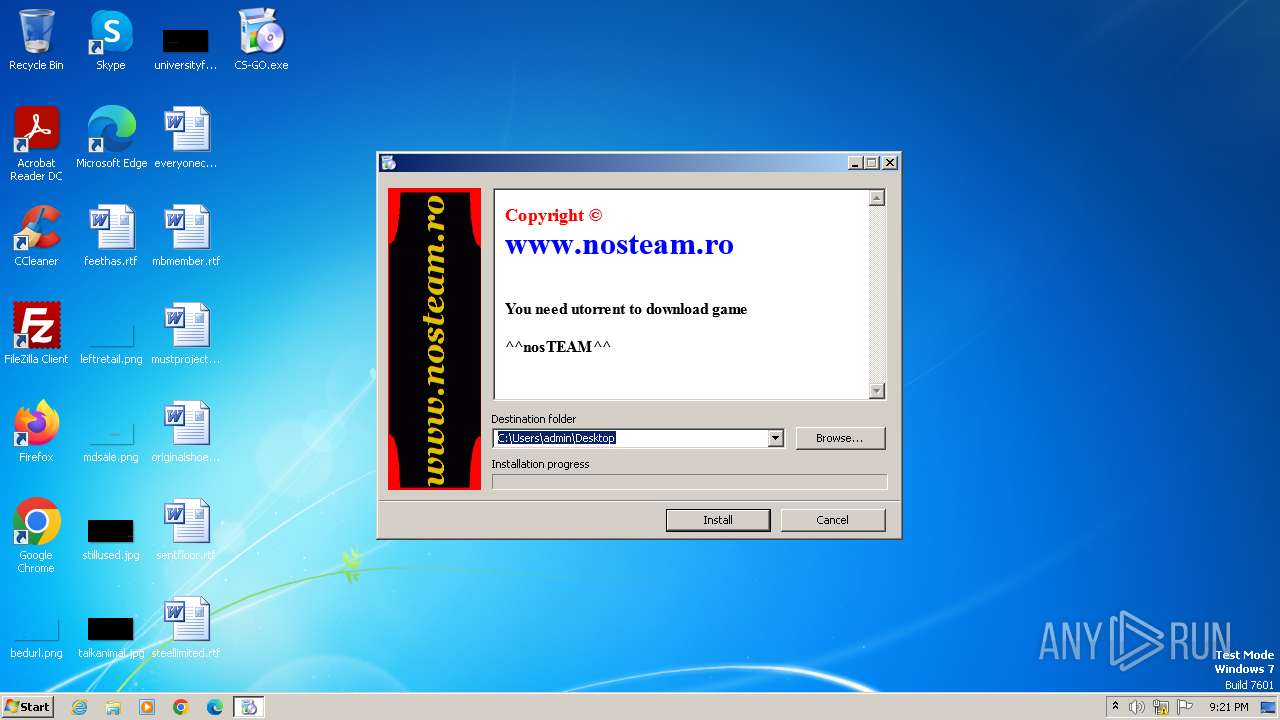Close the installer window

[890, 163]
